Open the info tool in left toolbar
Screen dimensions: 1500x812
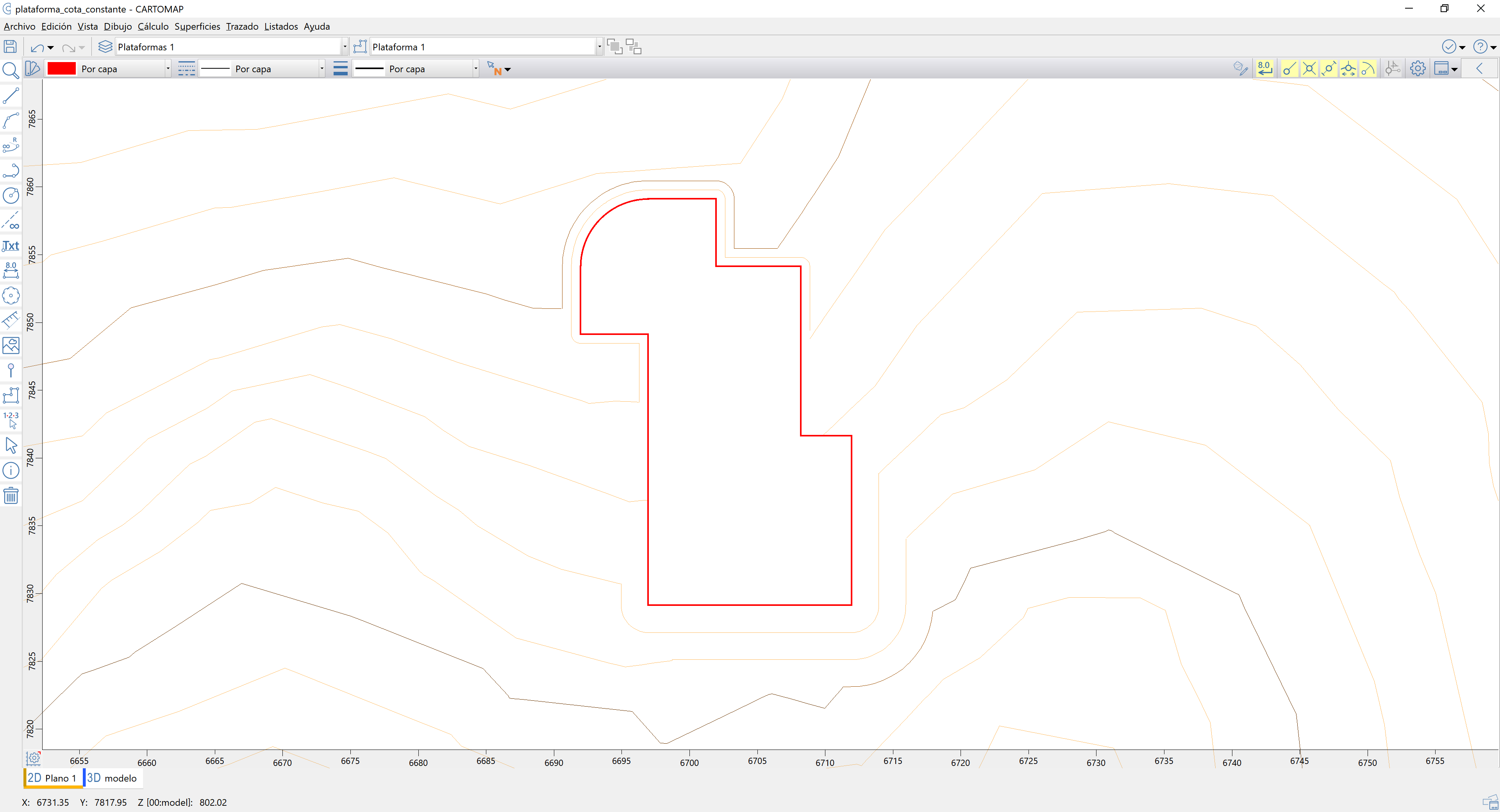[11, 470]
